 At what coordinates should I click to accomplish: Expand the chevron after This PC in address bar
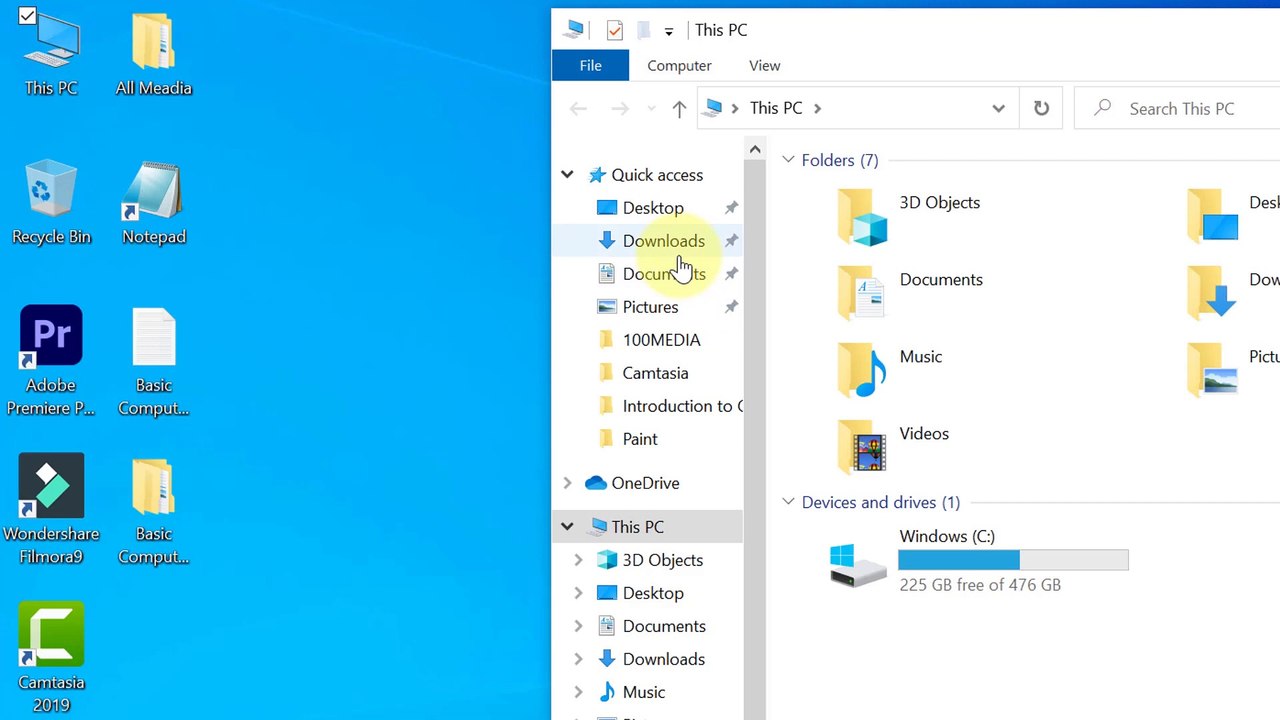pyautogui.click(x=817, y=108)
